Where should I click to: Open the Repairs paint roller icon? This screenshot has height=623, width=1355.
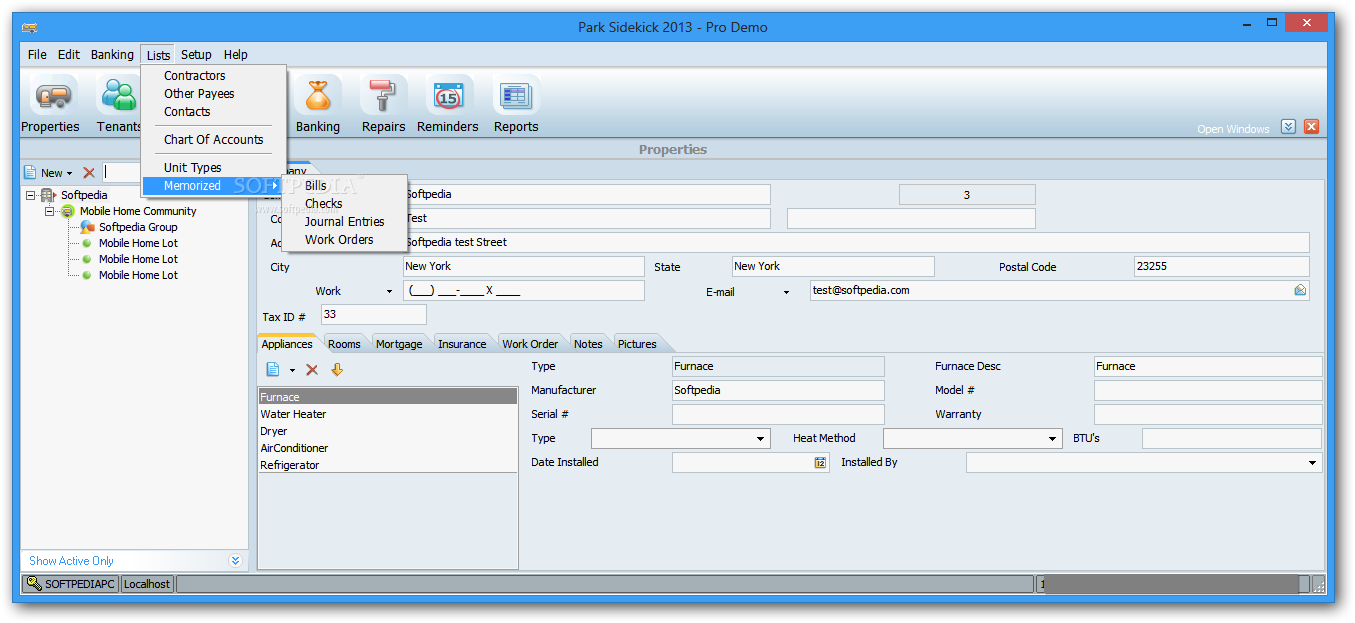(384, 97)
